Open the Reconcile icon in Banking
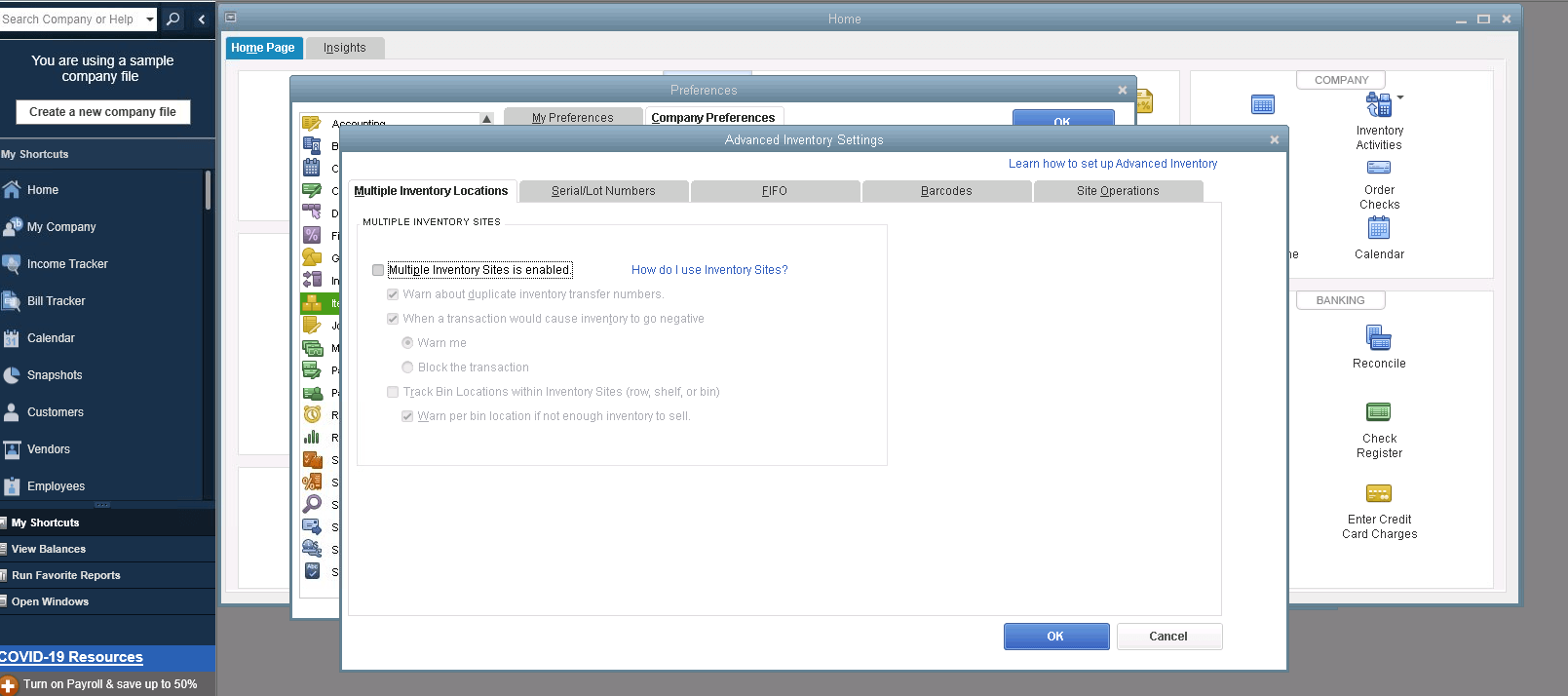Screen dimensions: 1568x696 (1378, 337)
